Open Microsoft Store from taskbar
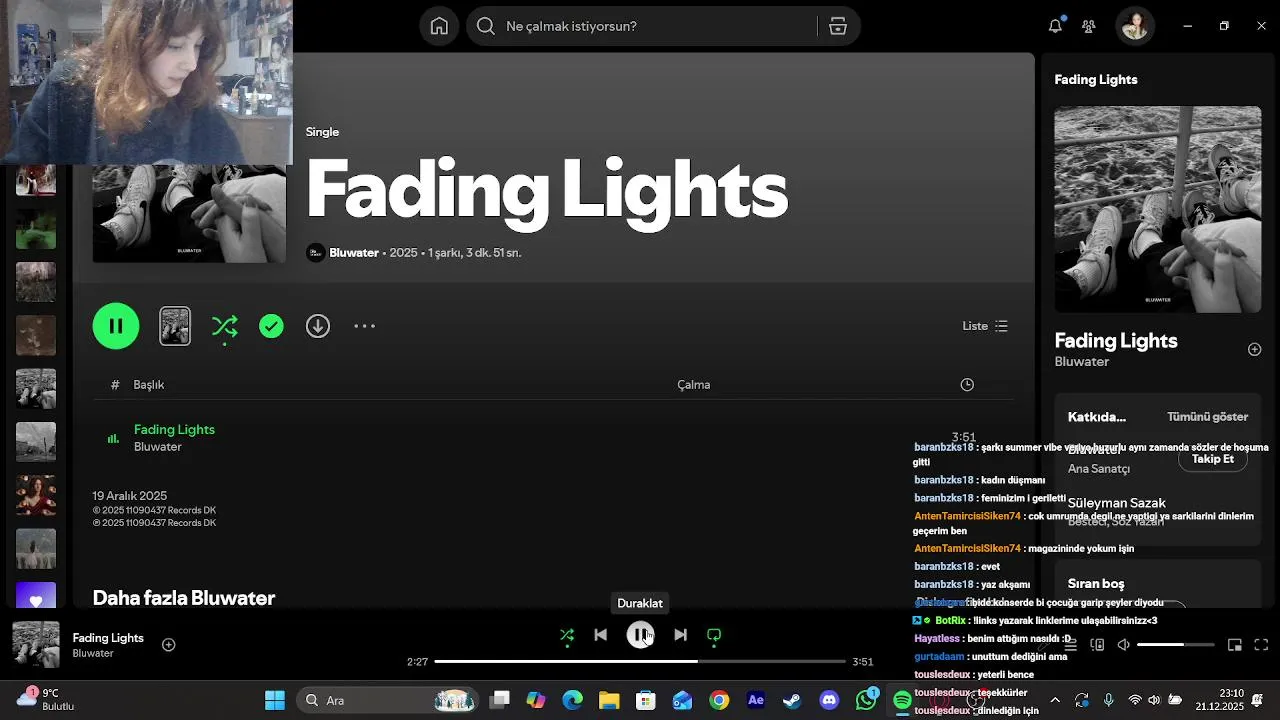The image size is (1280, 720). point(645,700)
